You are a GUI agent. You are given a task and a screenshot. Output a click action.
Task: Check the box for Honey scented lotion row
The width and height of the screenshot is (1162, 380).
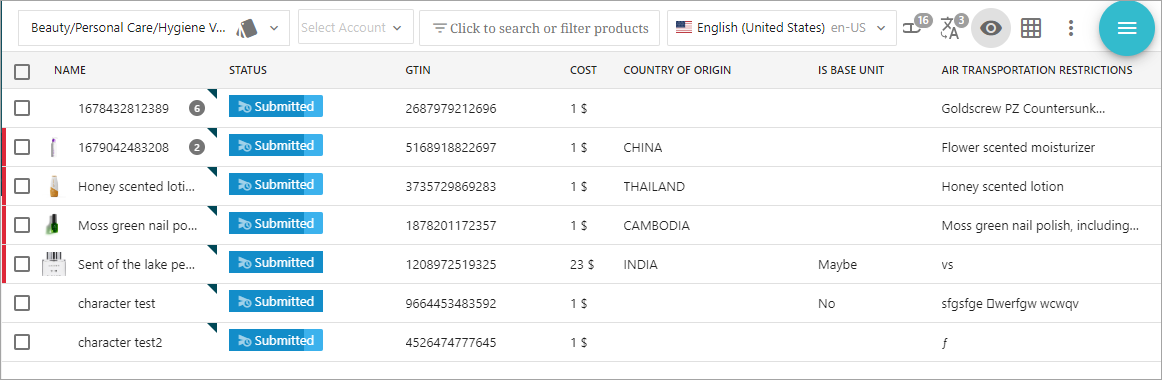22,186
